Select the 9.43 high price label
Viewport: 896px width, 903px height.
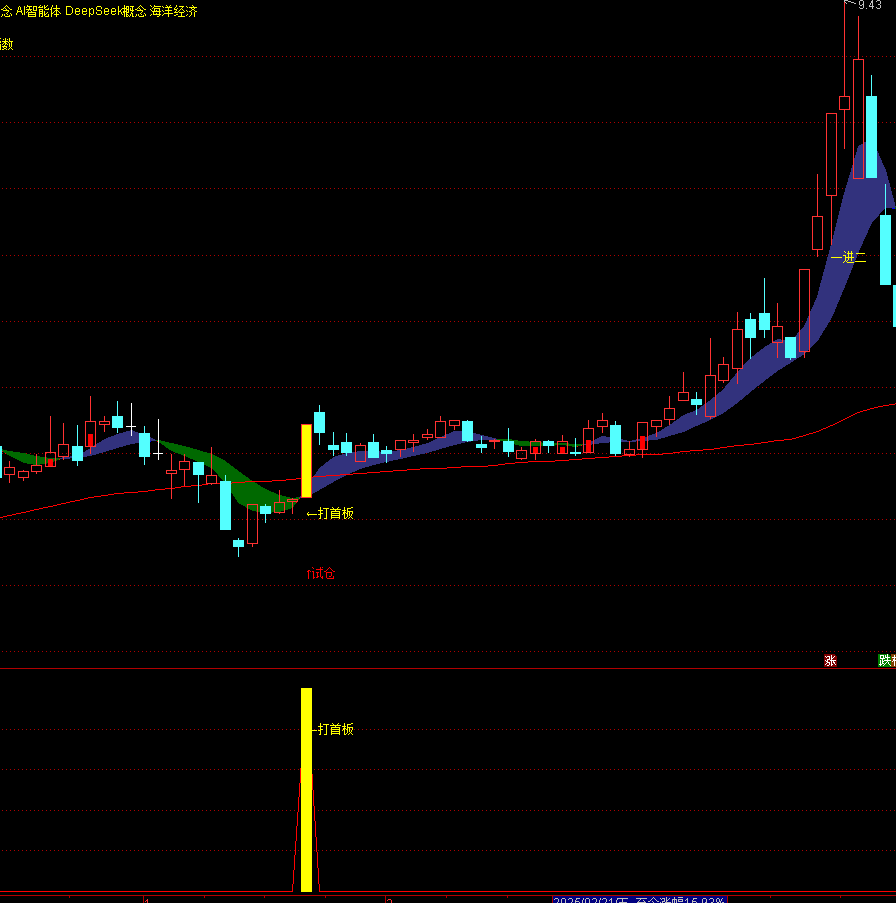pyautogui.click(x=870, y=6)
